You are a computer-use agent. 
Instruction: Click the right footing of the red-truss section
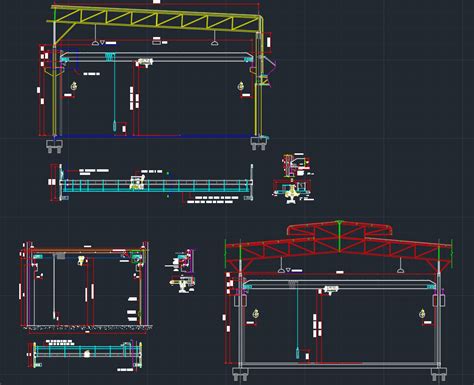coord(439,374)
